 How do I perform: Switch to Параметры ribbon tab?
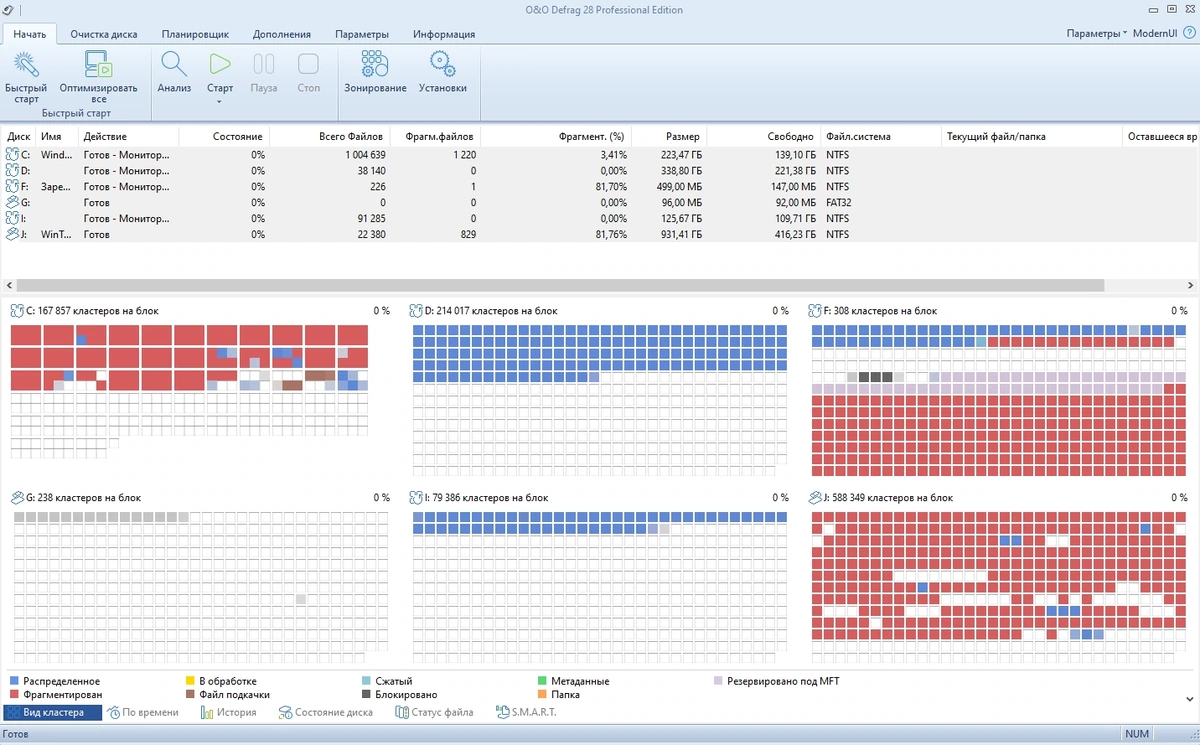tap(362, 33)
